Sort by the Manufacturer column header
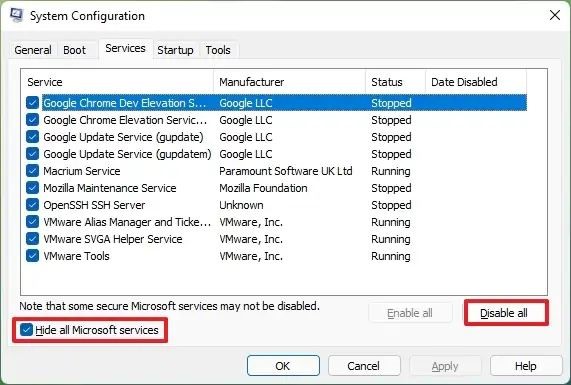 [290, 82]
